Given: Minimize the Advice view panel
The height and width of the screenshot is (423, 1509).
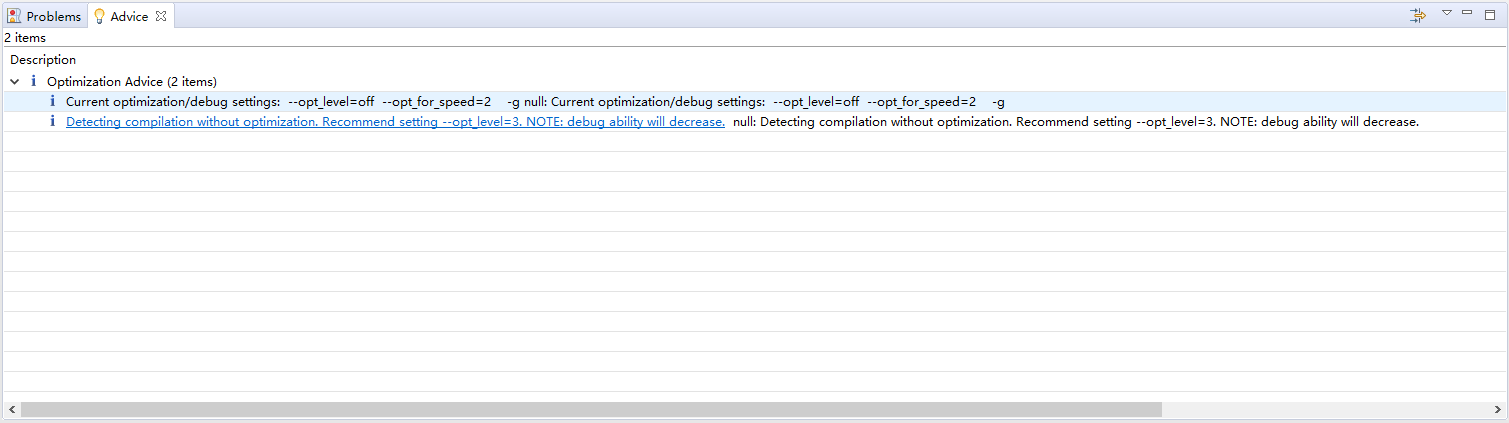Looking at the screenshot, I should point(1467,12).
